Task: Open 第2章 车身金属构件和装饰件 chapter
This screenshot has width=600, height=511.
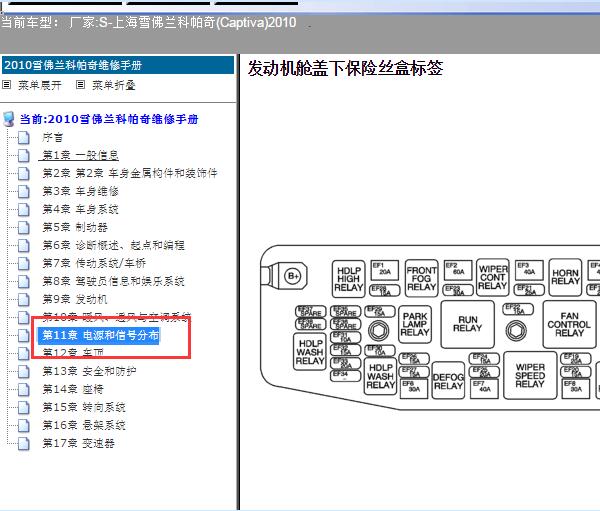Action: [x=130, y=173]
